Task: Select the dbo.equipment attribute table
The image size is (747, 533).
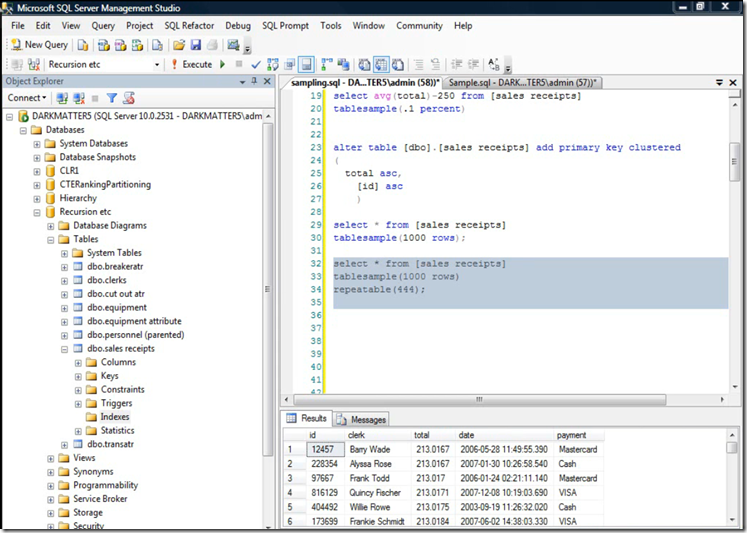Action: pos(134,321)
